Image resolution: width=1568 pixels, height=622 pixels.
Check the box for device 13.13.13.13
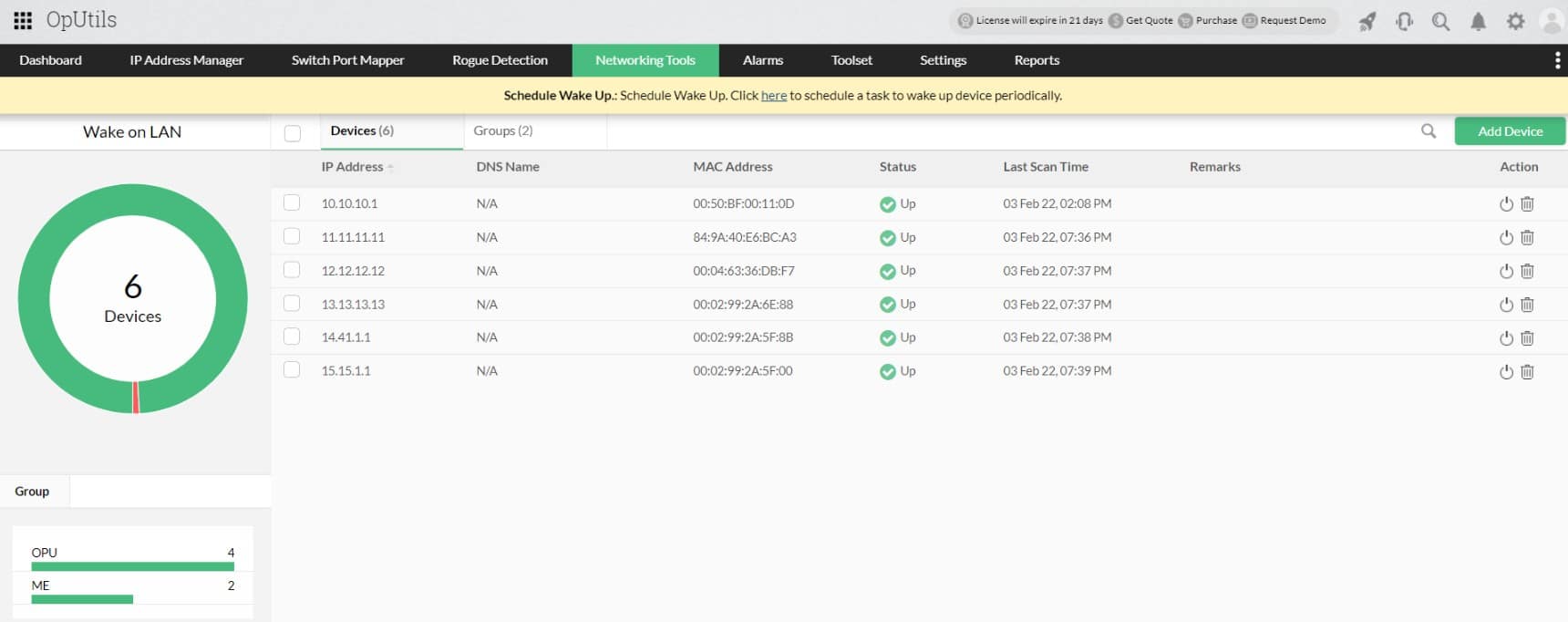(292, 303)
